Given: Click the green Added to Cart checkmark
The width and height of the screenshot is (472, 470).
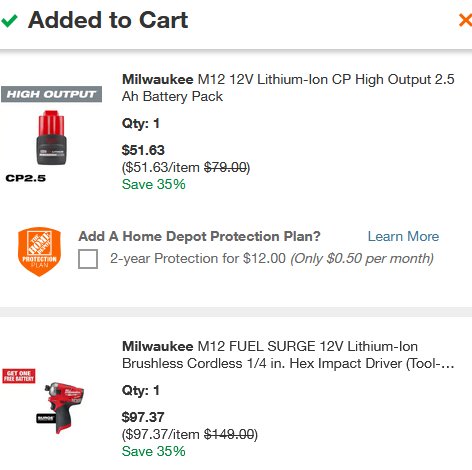Looking at the screenshot, I should (9, 21).
